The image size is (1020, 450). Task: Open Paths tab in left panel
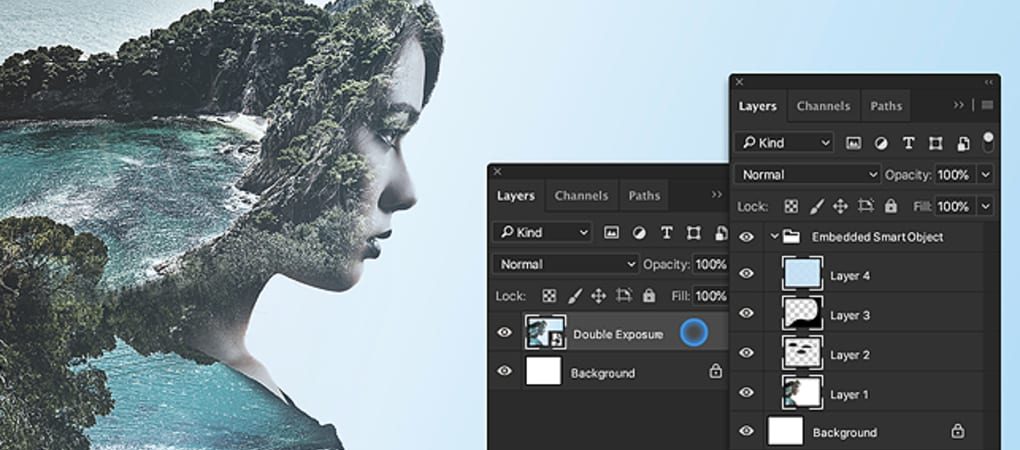pos(644,196)
